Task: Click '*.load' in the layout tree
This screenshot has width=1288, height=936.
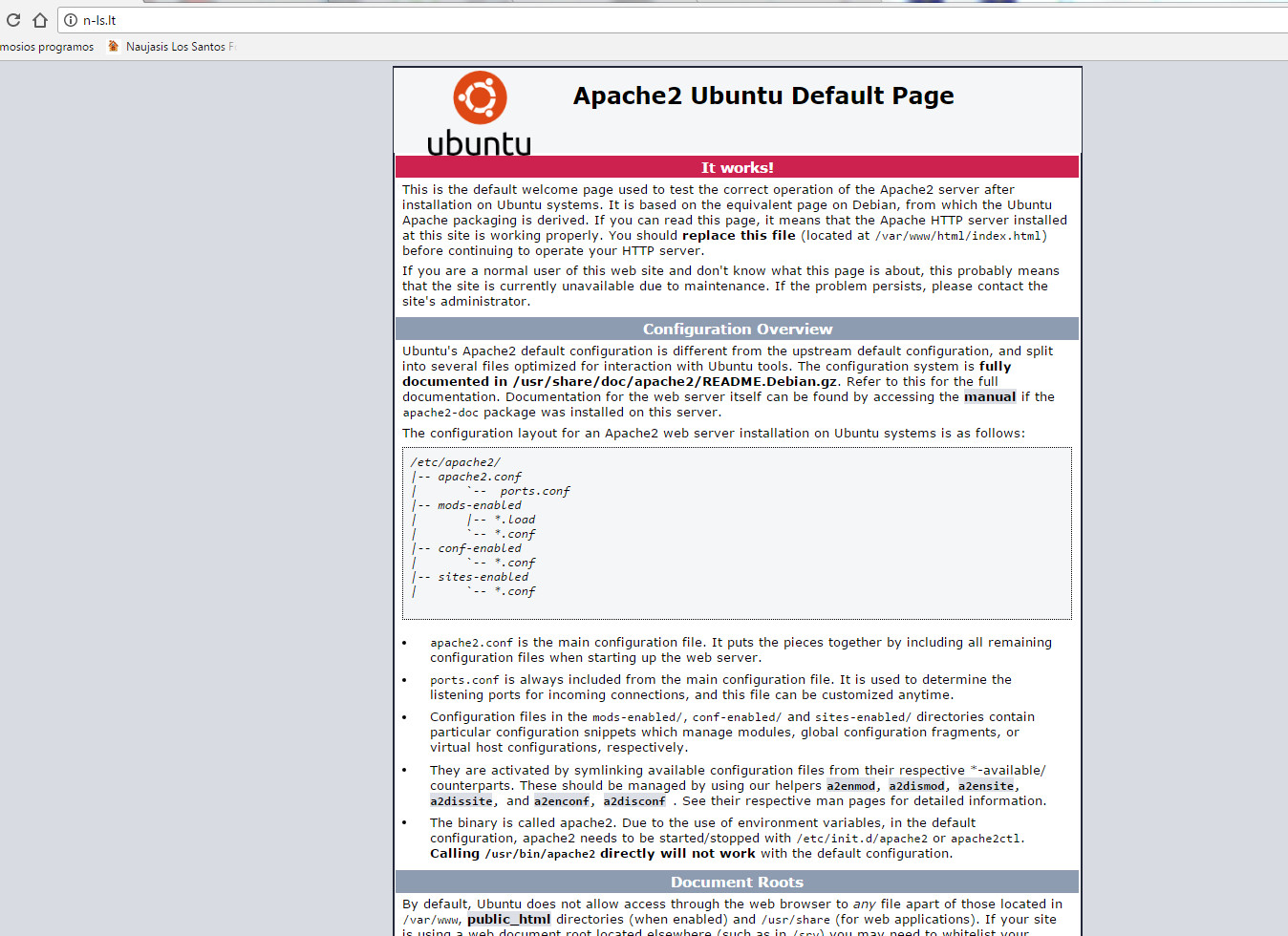Action: click(x=515, y=520)
